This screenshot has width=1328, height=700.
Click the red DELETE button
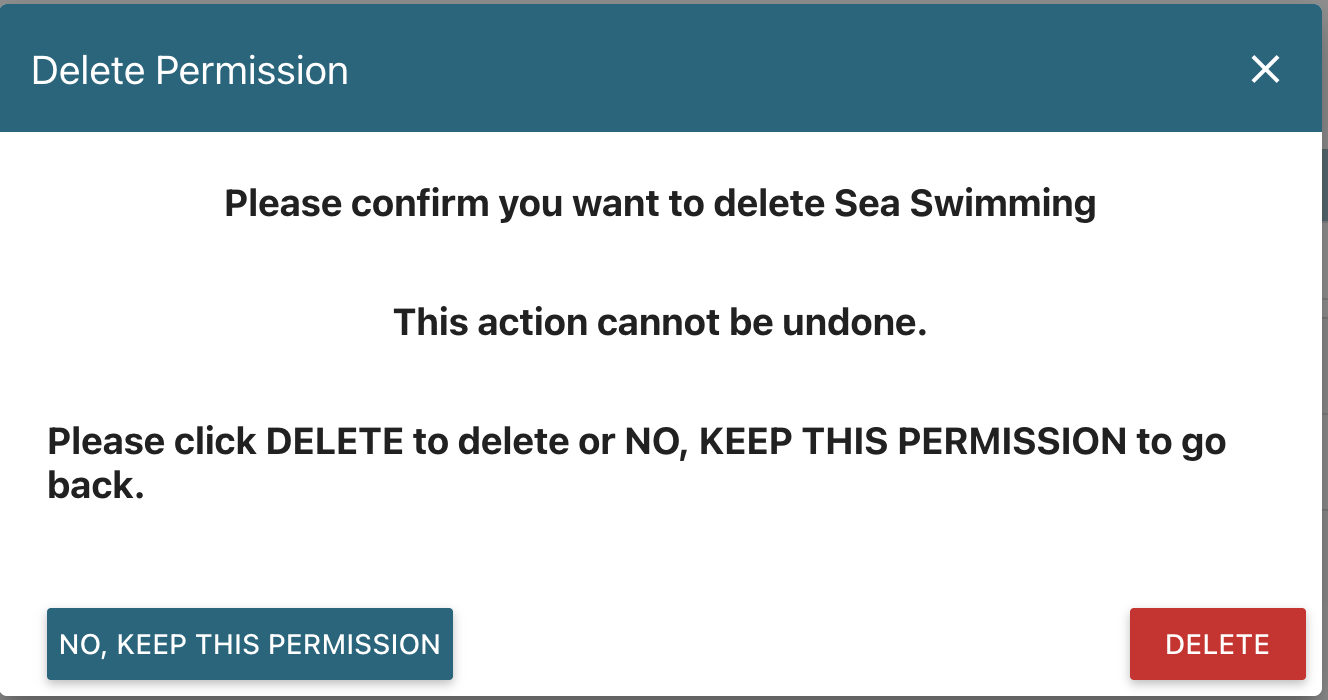point(1217,644)
